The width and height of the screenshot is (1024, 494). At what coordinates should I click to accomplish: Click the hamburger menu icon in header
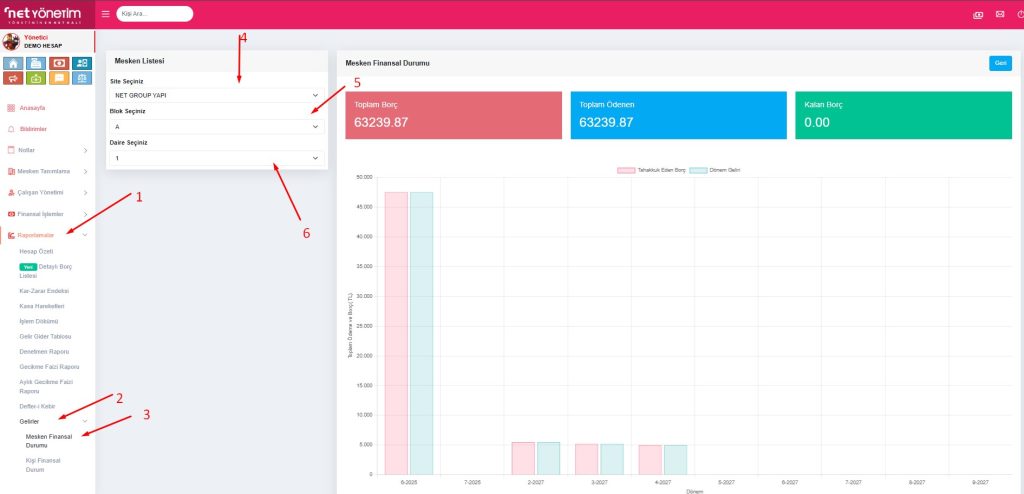tap(106, 14)
